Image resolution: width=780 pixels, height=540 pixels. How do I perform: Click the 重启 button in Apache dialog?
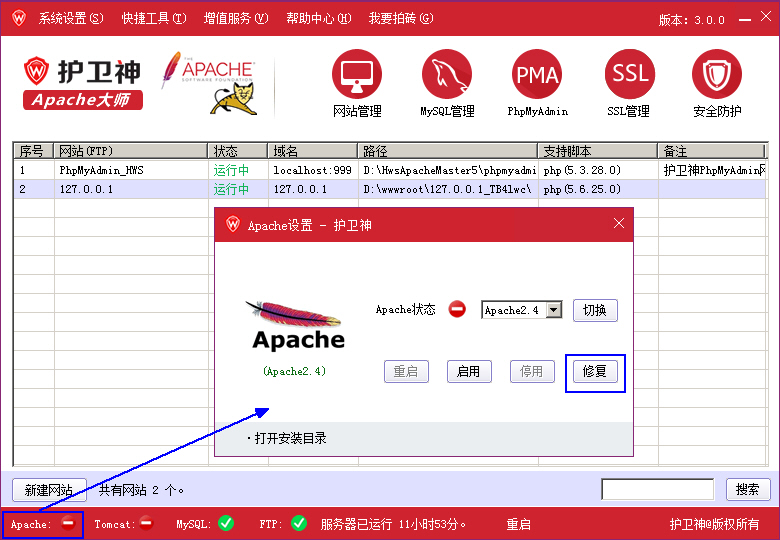(406, 371)
